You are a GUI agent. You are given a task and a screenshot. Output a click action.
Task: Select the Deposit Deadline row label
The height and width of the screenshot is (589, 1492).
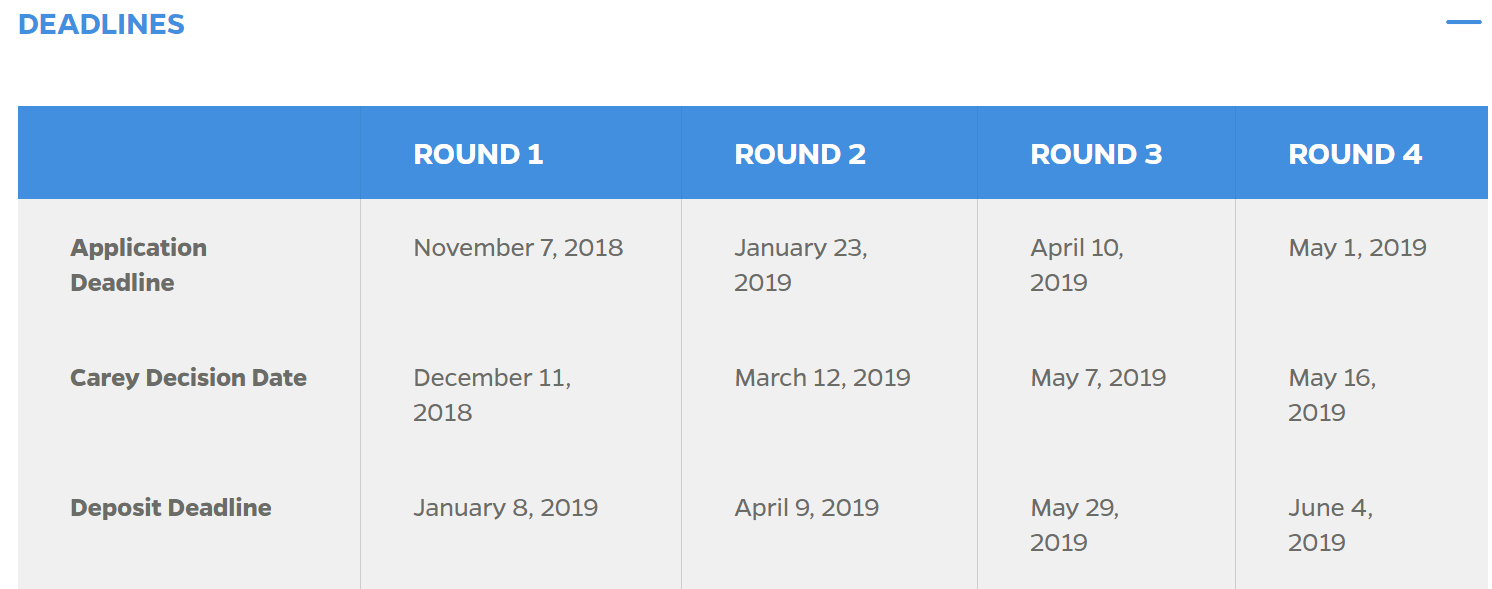pos(171,508)
